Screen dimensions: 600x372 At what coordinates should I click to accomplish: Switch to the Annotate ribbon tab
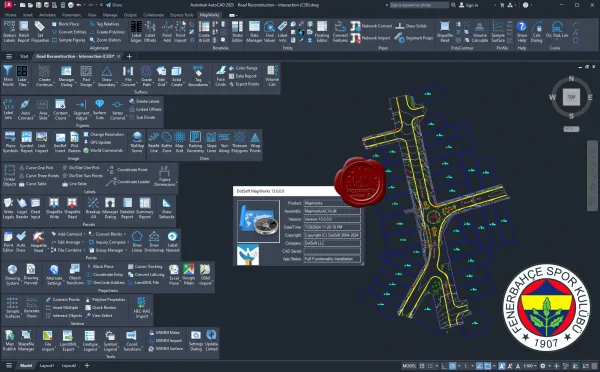coord(47,15)
